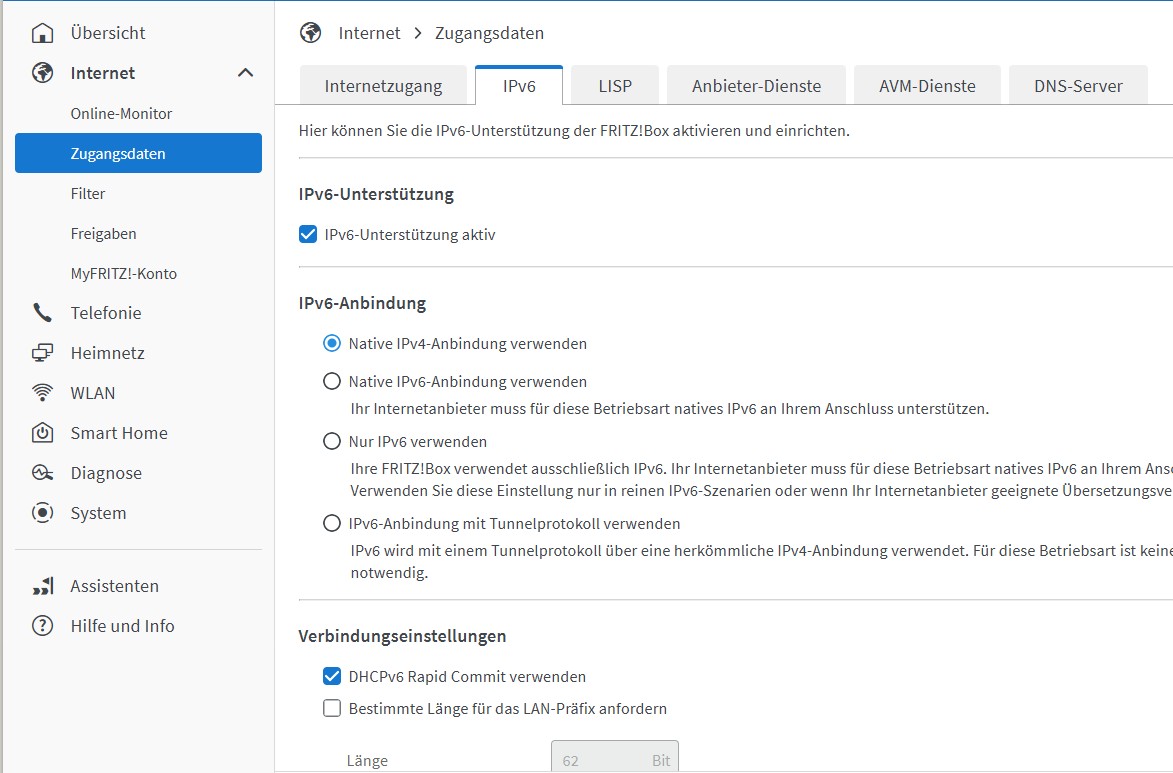Click the Verbindungseinstellungen heading

click(402, 636)
